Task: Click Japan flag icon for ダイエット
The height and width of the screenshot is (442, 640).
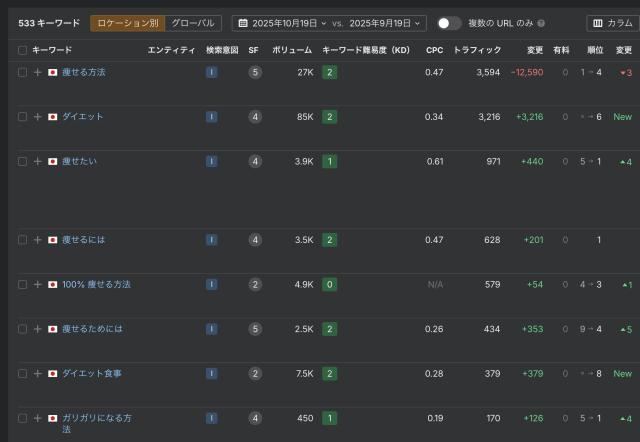Action: click(x=53, y=117)
